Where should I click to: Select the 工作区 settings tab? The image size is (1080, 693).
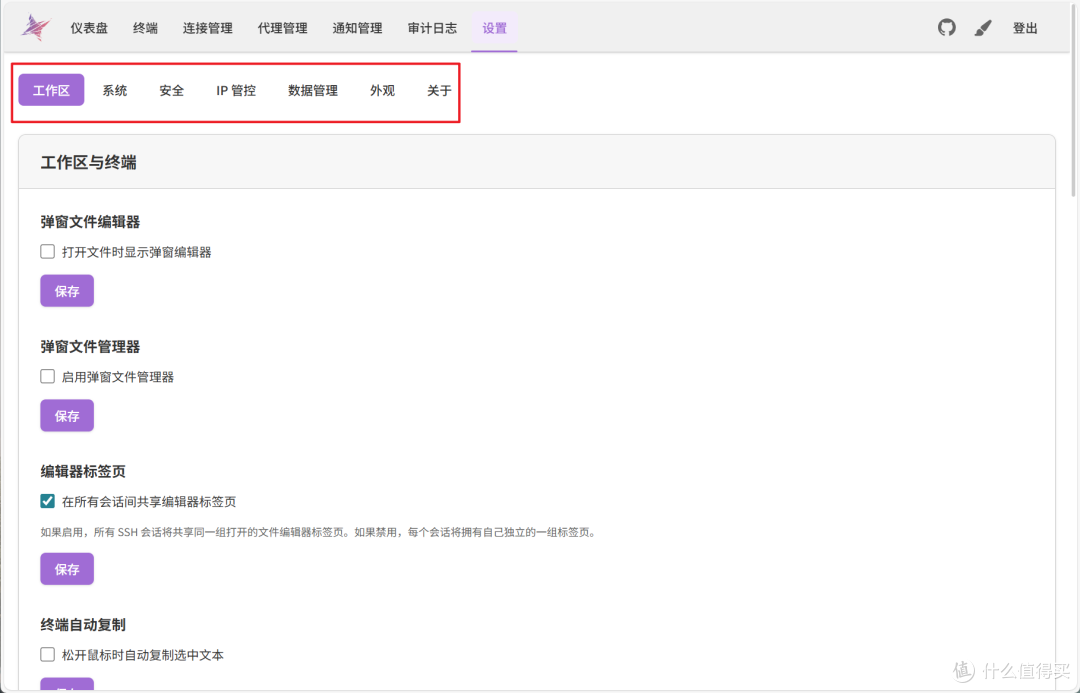[51, 90]
